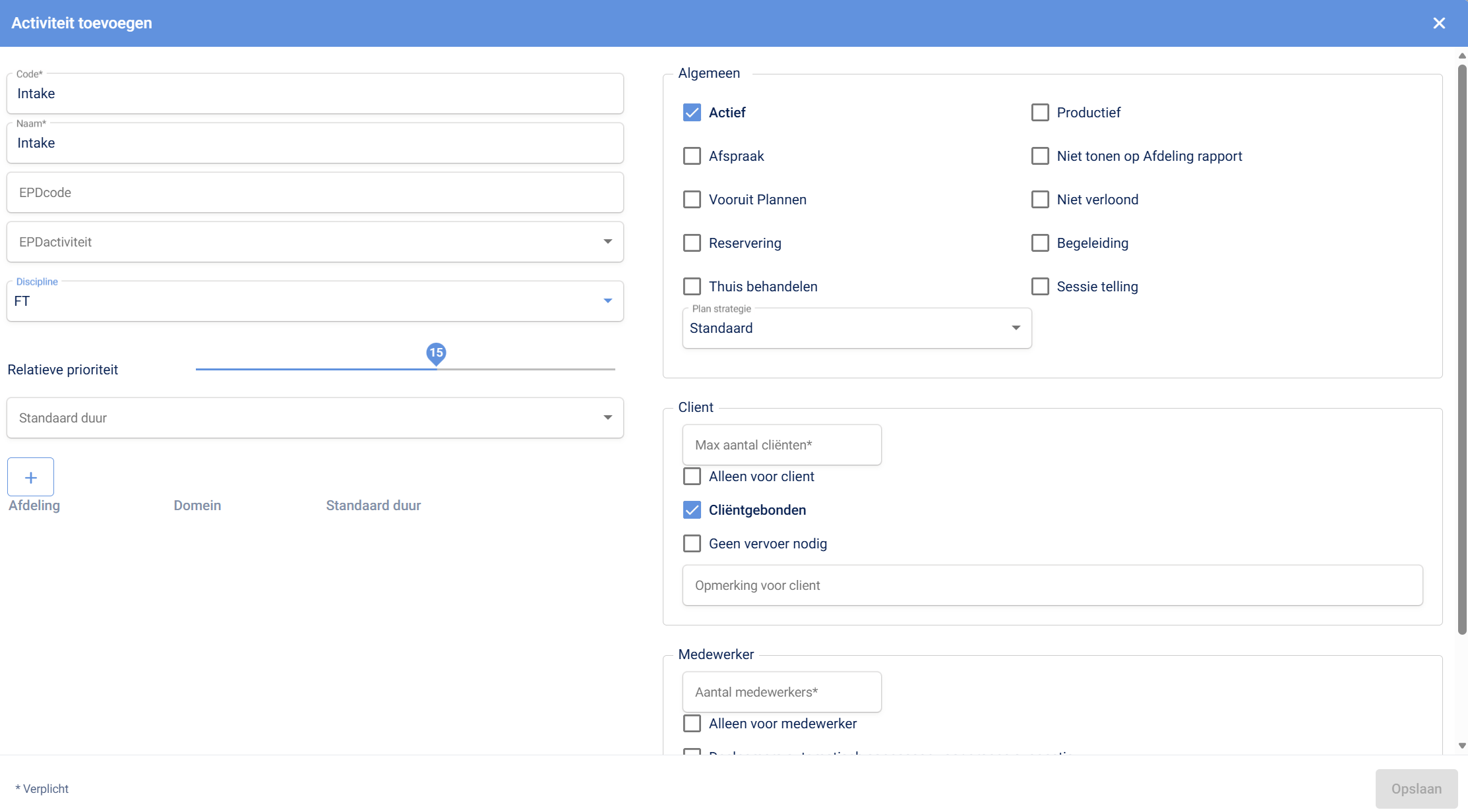Click the Max aantal cliënten field
The width and height of the screenshot is (1468, 812).
[781, 445]
